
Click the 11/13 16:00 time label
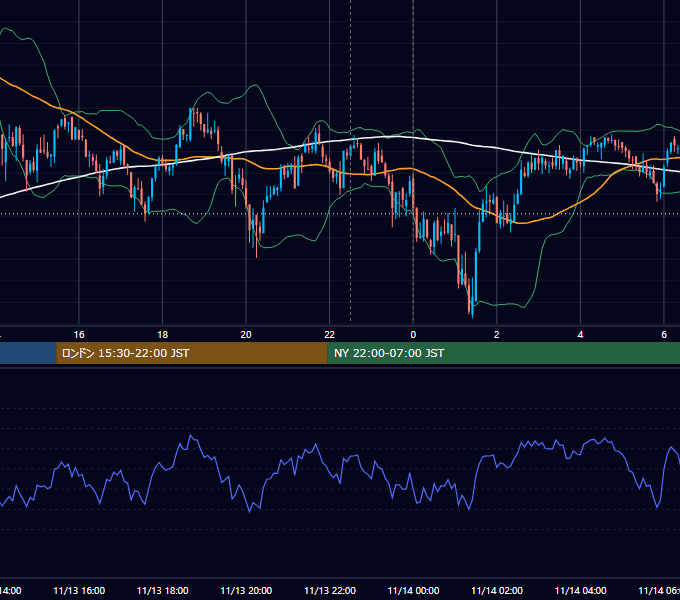(x=79, y=590)
